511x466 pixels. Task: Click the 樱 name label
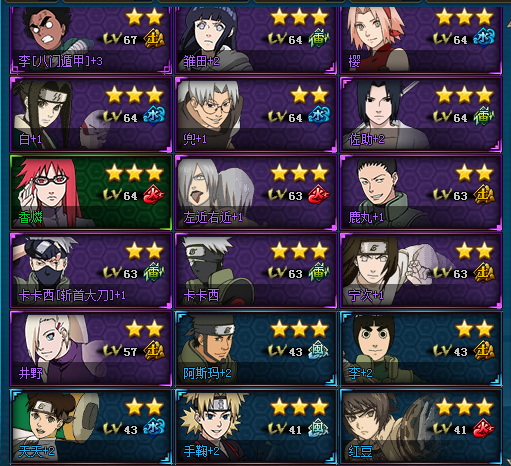tap(355, 61)
